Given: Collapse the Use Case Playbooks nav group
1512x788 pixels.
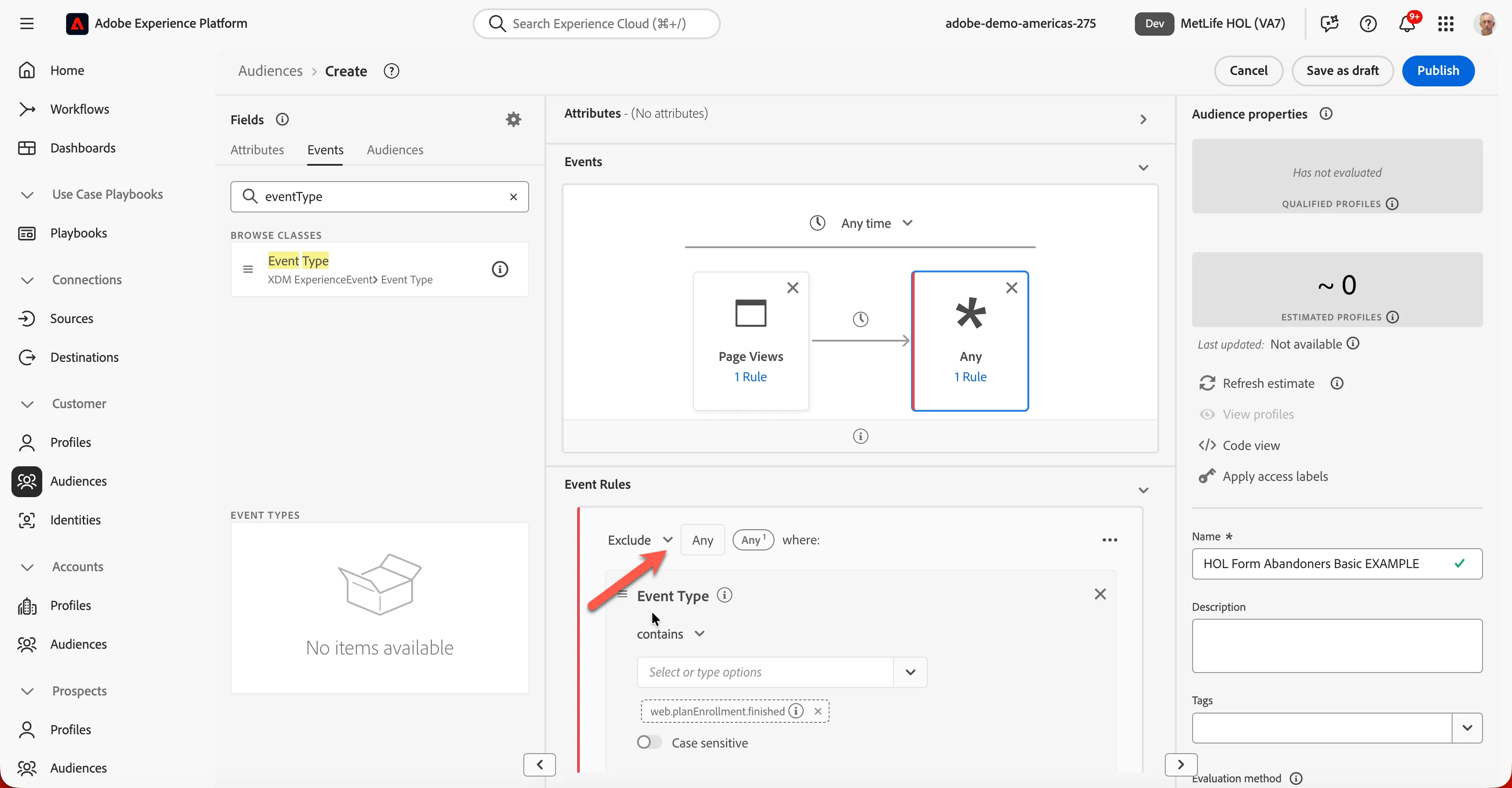Looking at the screenshot, I should pyautogui.click(x=27, y=194).
